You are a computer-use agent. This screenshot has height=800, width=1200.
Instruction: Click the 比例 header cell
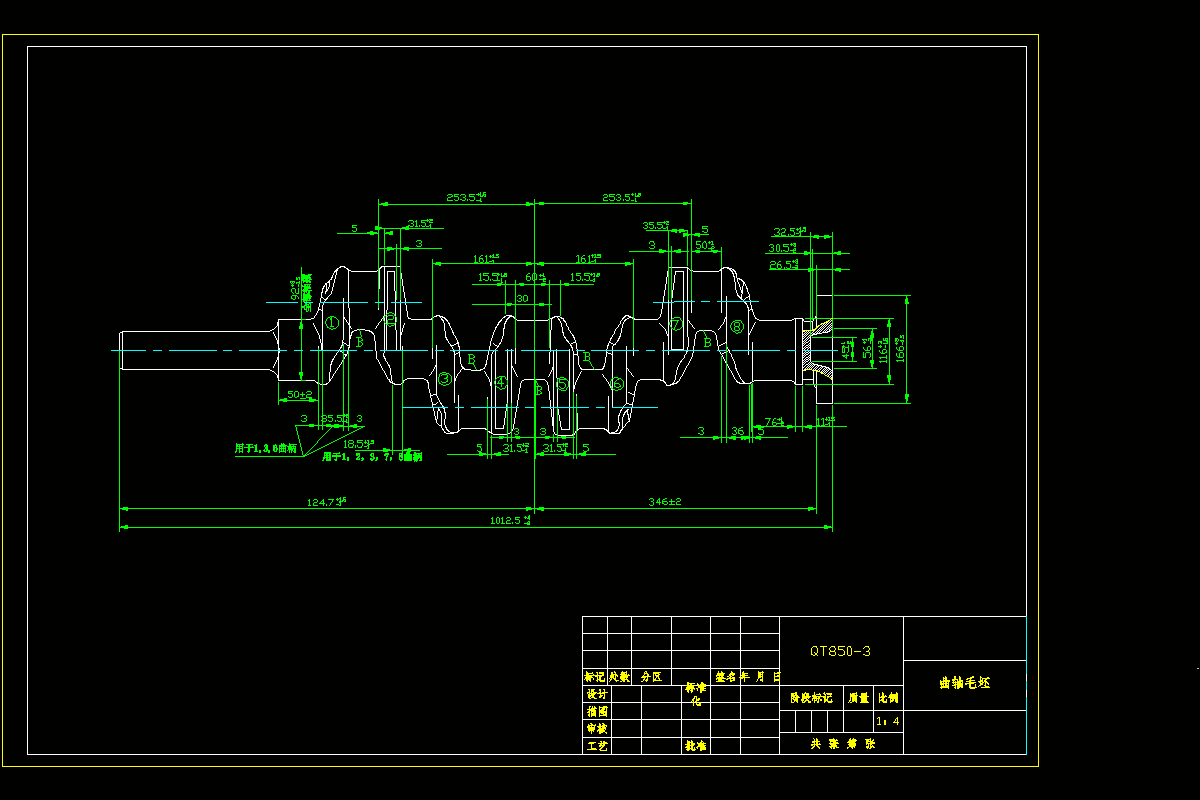[888, 698]
